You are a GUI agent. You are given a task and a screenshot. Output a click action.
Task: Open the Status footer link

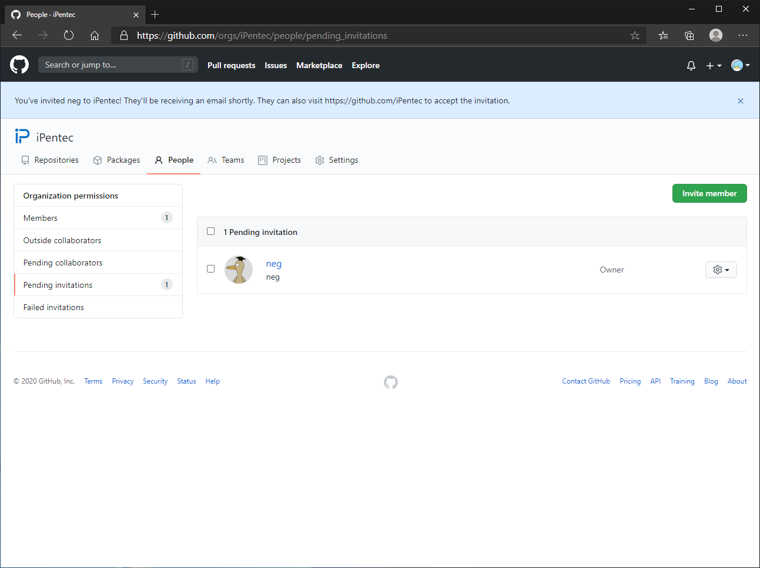pos(186,381)
